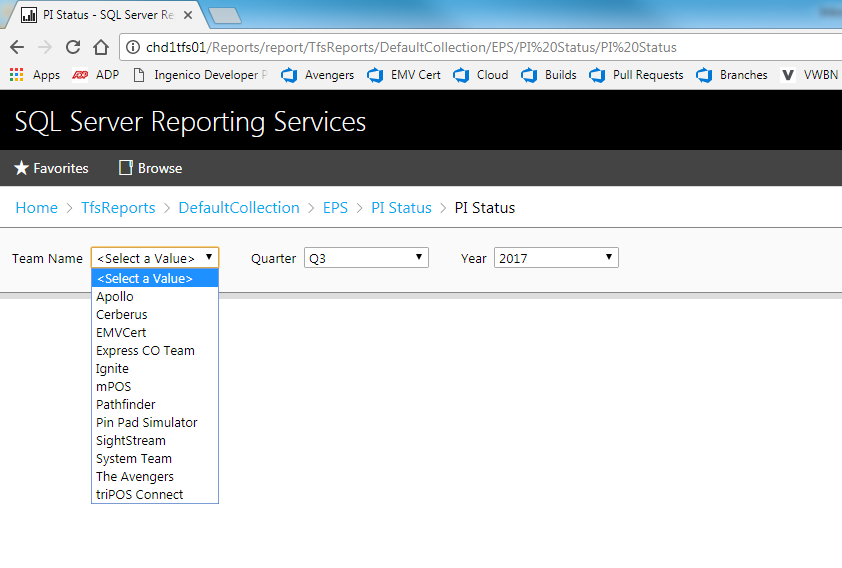Viewport: 842px width, 568px height.
Task: Go back with the browser back arrow
Action: [x=17, y=47]
